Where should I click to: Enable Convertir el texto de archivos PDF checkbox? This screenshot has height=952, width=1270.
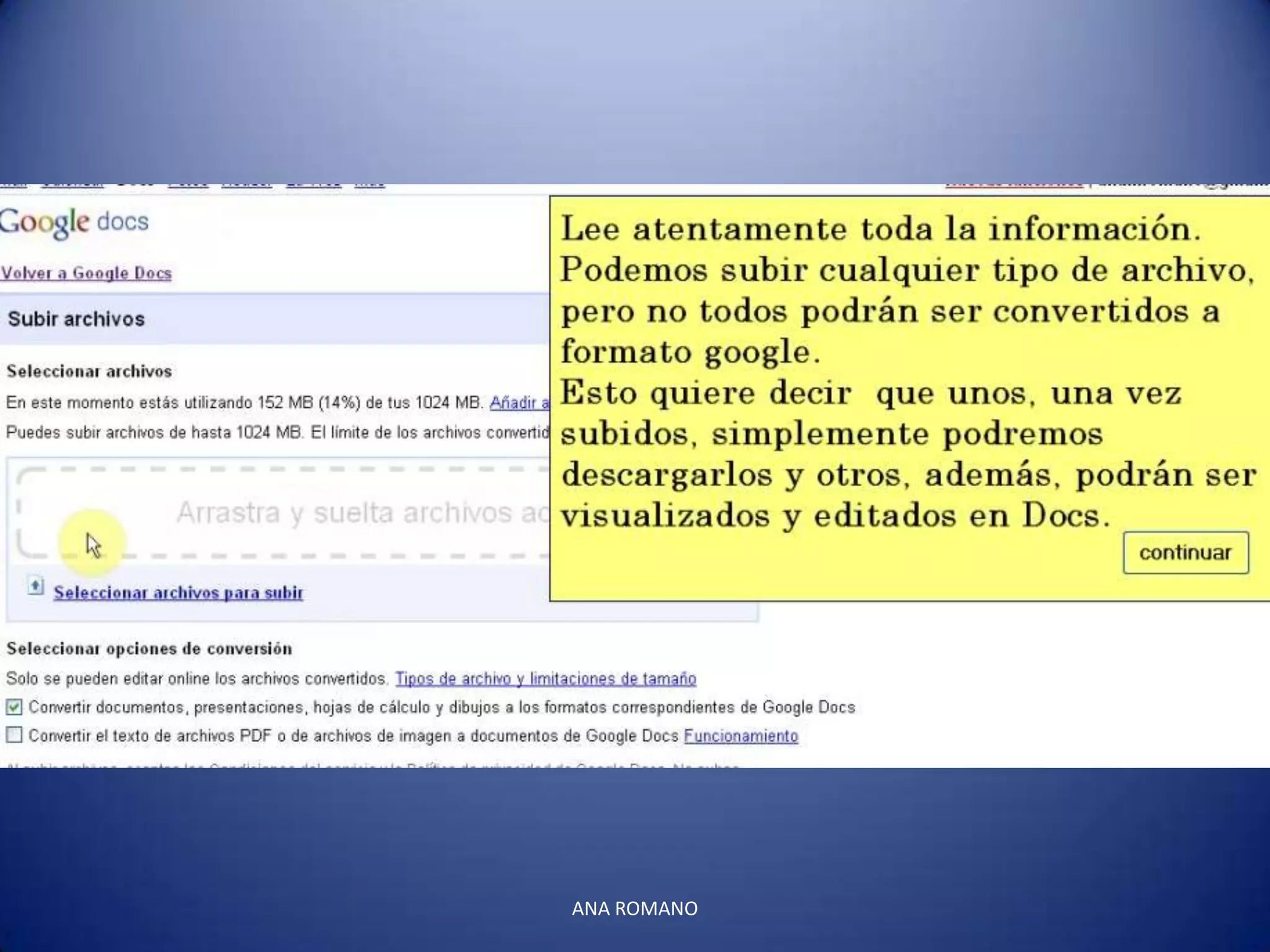[14, 735]
